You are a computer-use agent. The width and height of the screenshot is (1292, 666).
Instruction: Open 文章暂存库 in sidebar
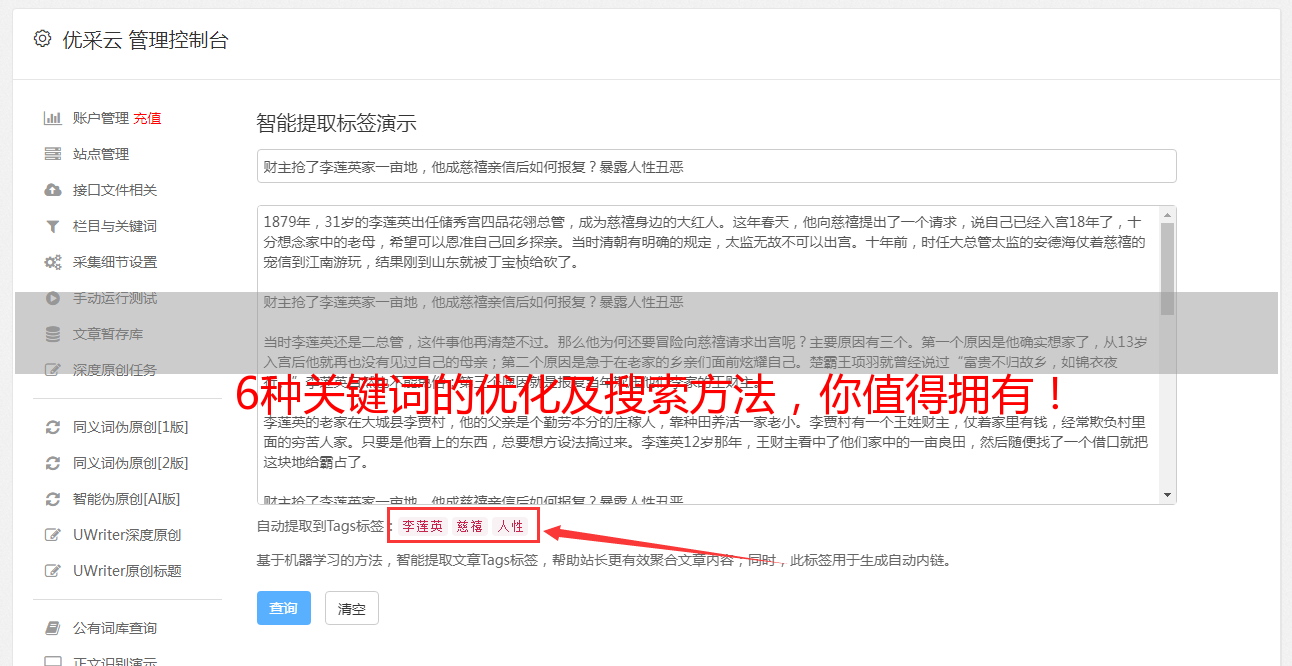click(108, 334)
